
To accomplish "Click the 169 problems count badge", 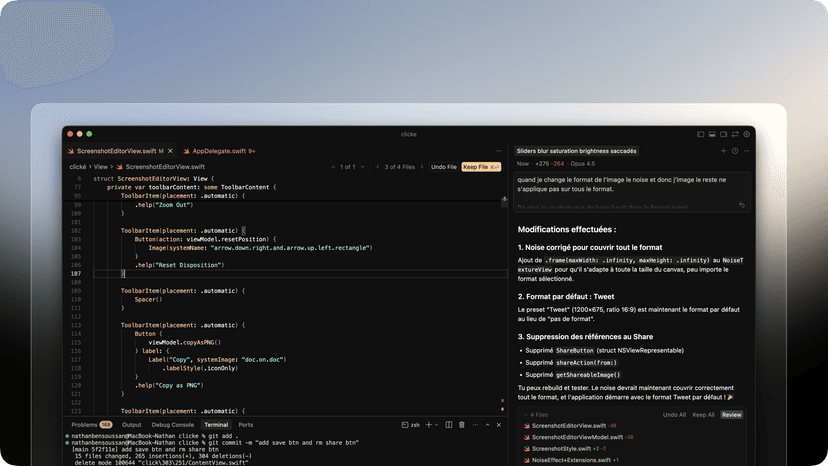I will click(x=106, y=425).
